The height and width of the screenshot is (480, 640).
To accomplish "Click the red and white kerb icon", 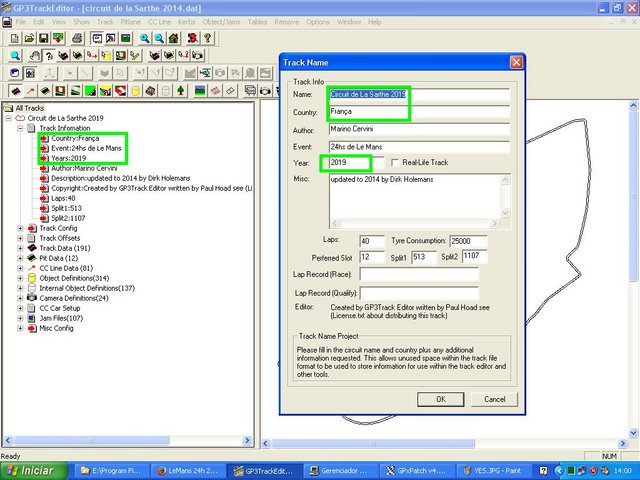I will 120,90.
